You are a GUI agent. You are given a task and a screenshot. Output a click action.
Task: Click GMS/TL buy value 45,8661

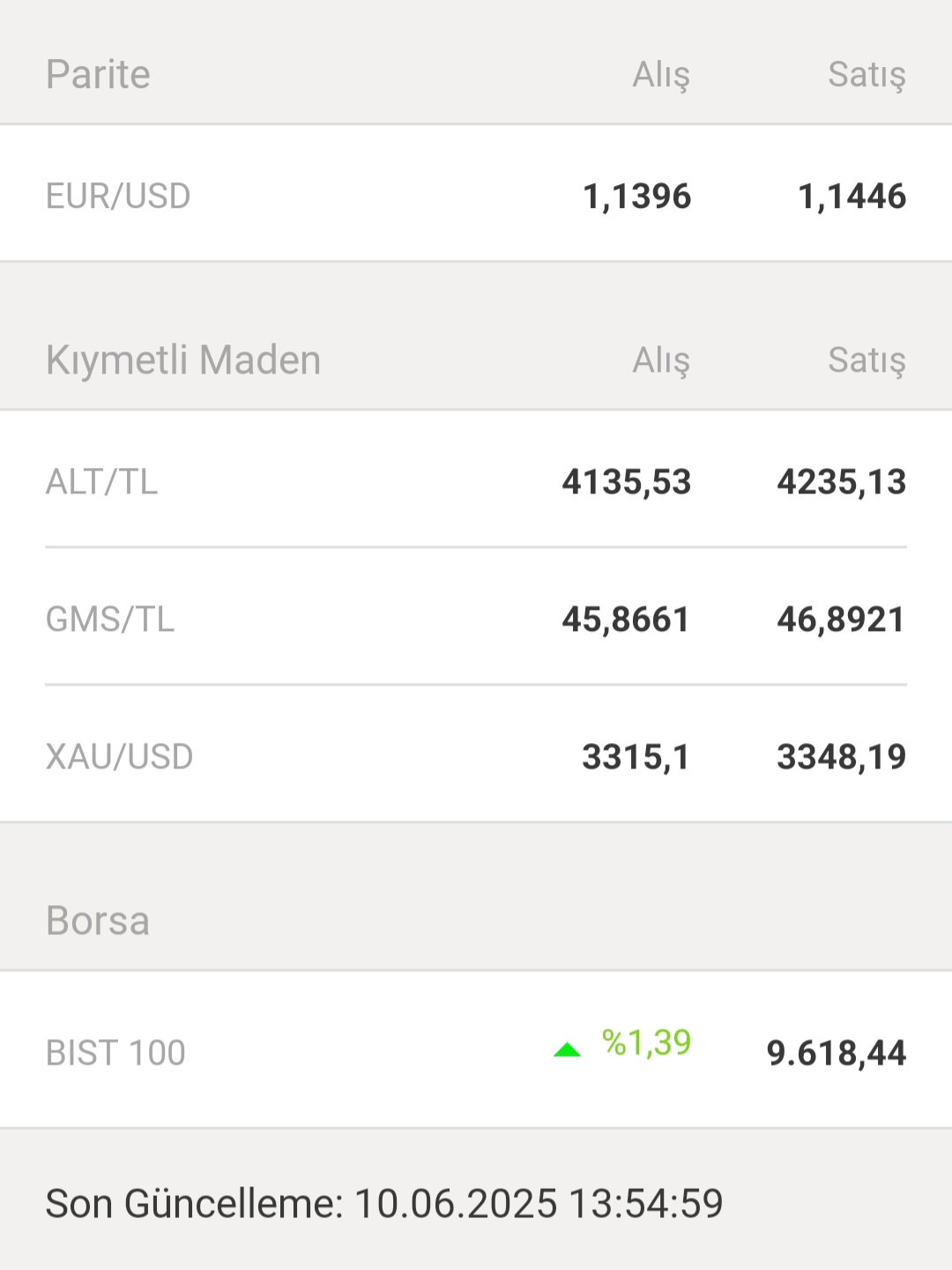627,620
